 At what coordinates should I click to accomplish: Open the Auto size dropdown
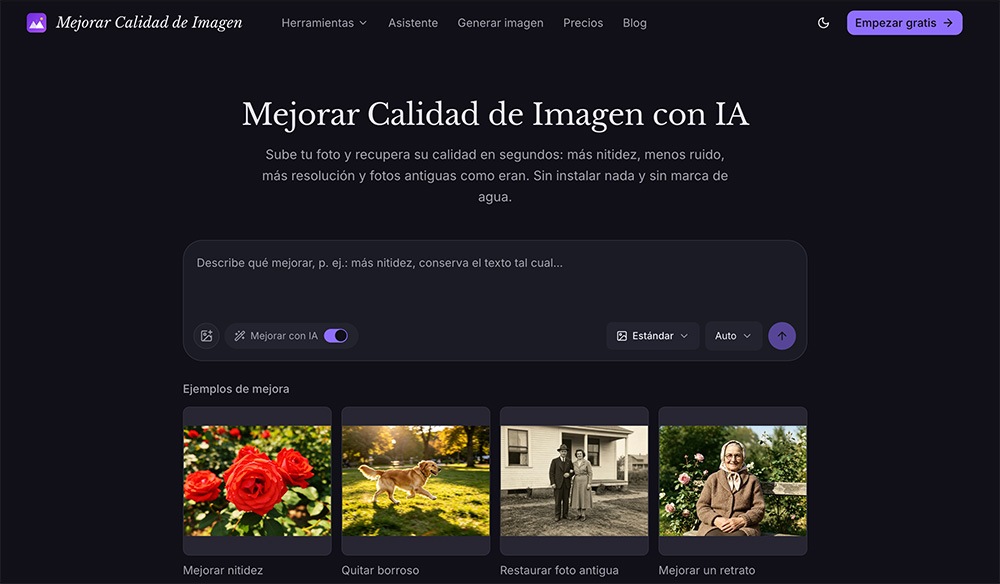[x=733, y=336]
